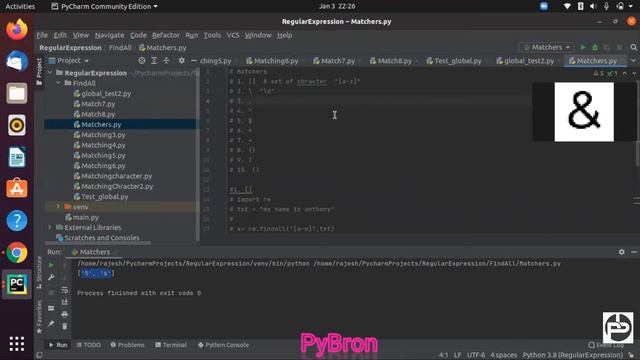Hide the Project tool window
The height and width of the screenshot is (360, 640).
194,60
